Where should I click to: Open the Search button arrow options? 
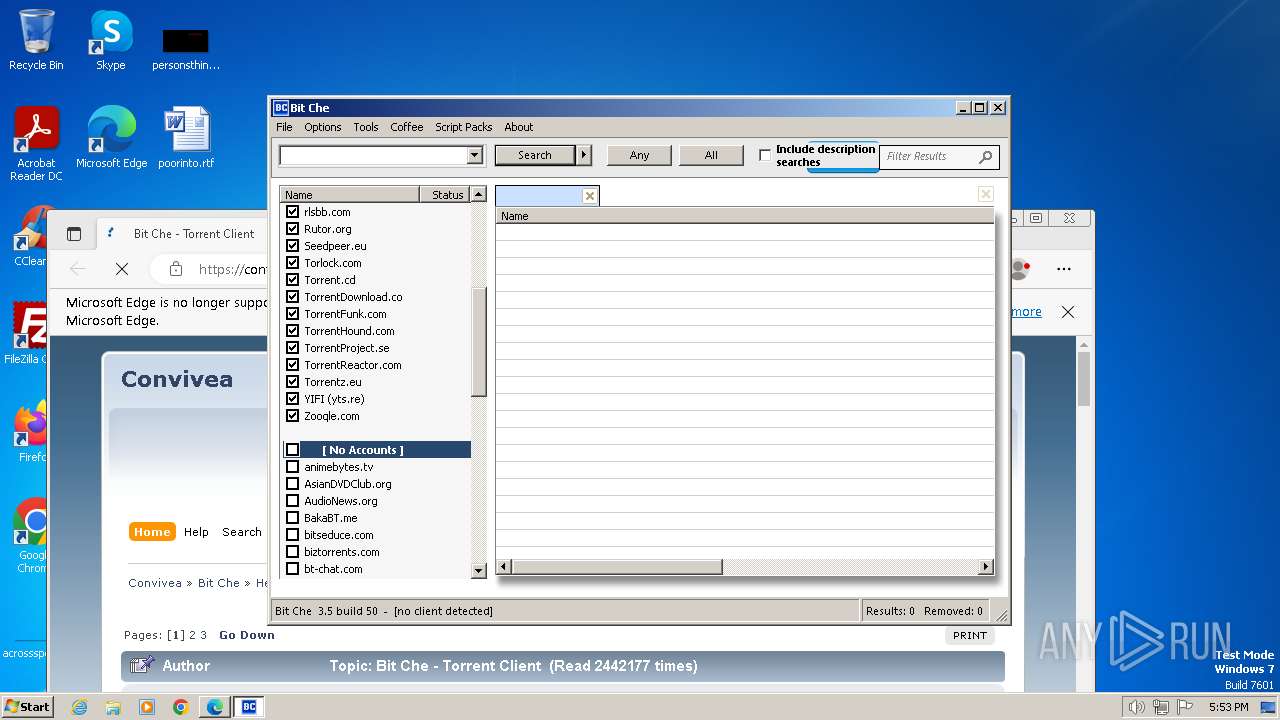click(x=584, y=155)
